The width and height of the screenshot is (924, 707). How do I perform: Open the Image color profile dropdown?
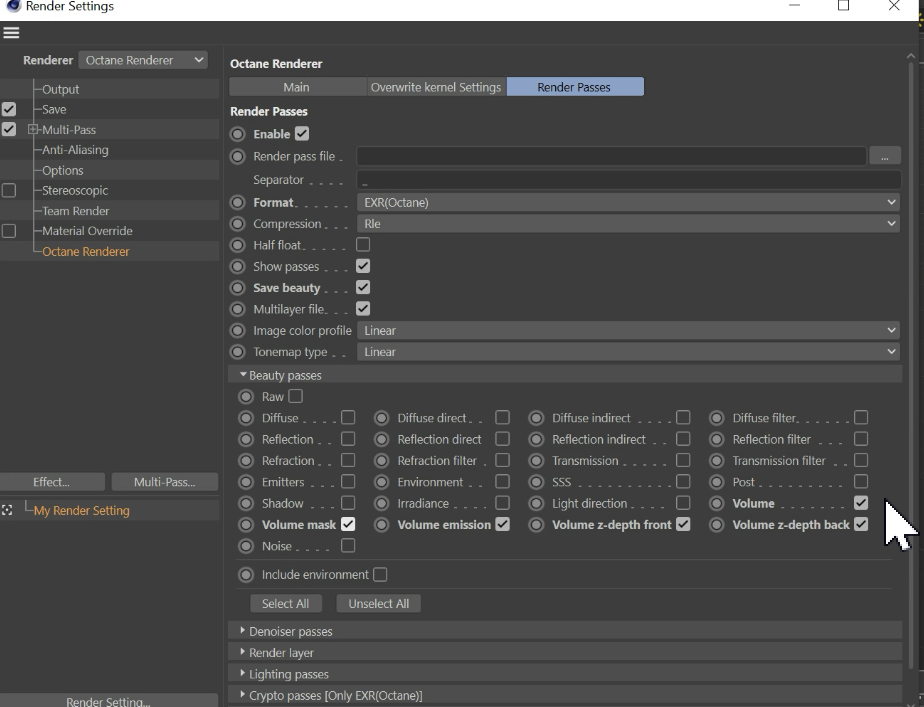pyautogui.click(x=628, y=331)
